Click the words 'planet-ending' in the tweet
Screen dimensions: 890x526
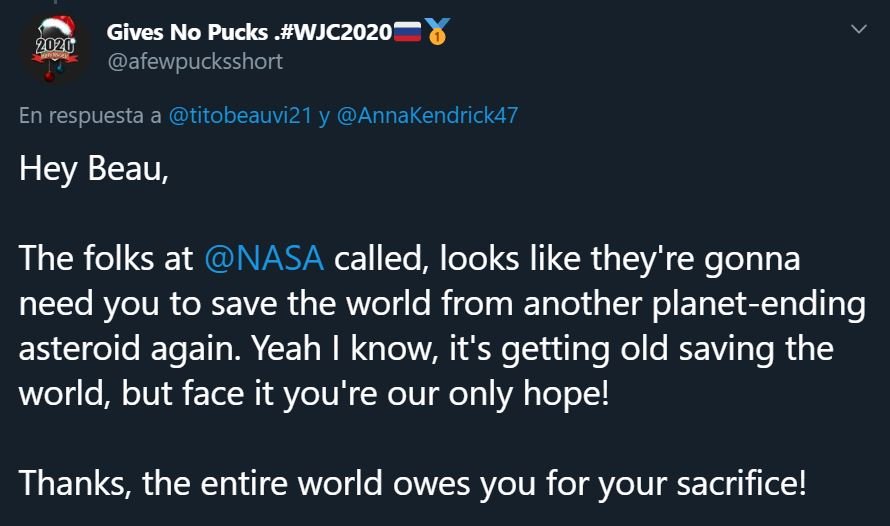coord(759,304)
